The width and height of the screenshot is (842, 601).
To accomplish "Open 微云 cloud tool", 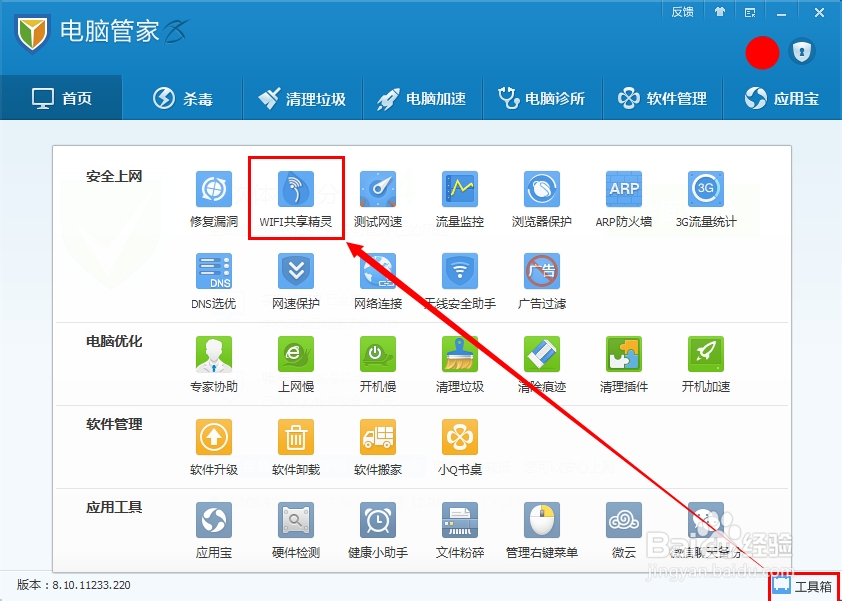I will click(624, 531).
